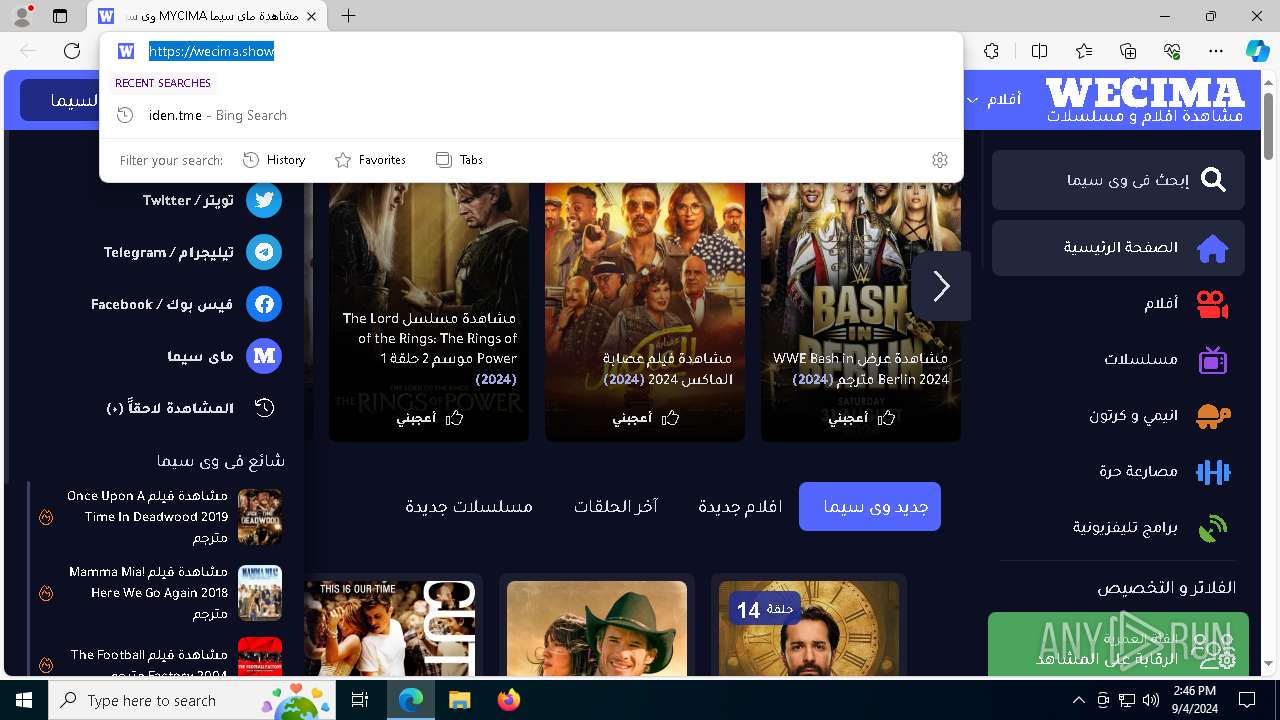
Task: Advance carousel with the next arrow
Action: tap(941, 286)
